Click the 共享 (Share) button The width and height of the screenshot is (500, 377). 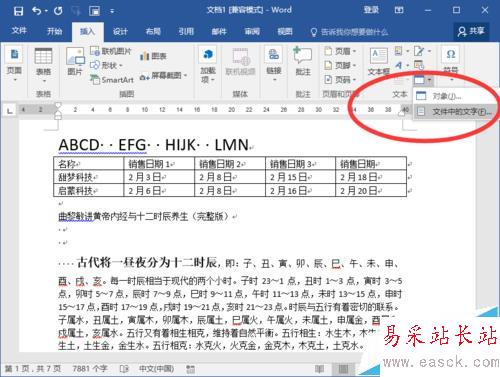(471, 31)
